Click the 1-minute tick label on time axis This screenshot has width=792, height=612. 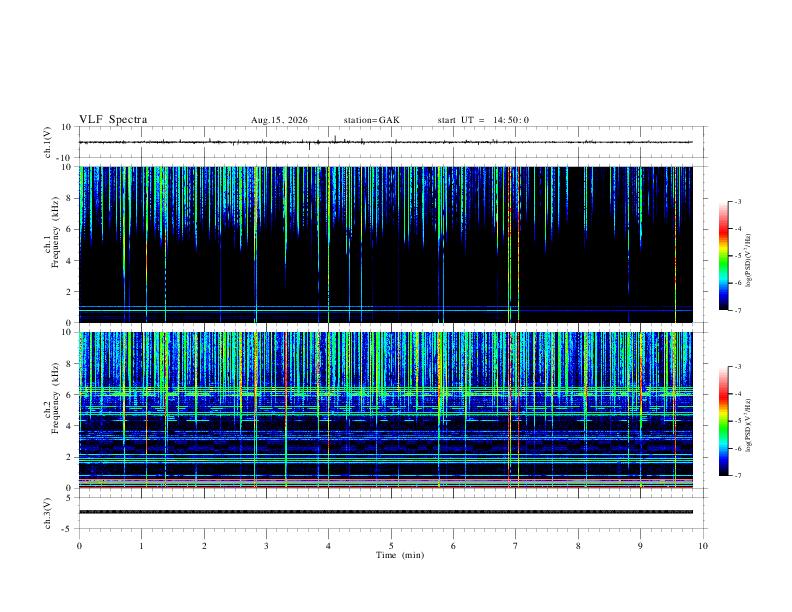[142, 546]
